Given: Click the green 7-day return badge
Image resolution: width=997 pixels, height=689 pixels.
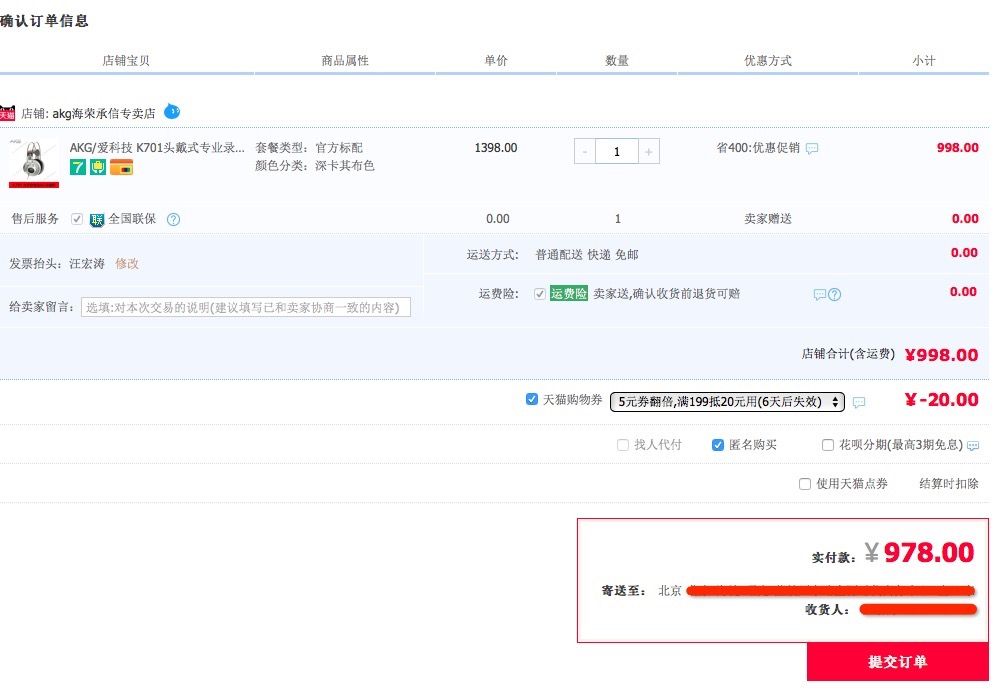Looking at the screenshot, I should (78, 167).
